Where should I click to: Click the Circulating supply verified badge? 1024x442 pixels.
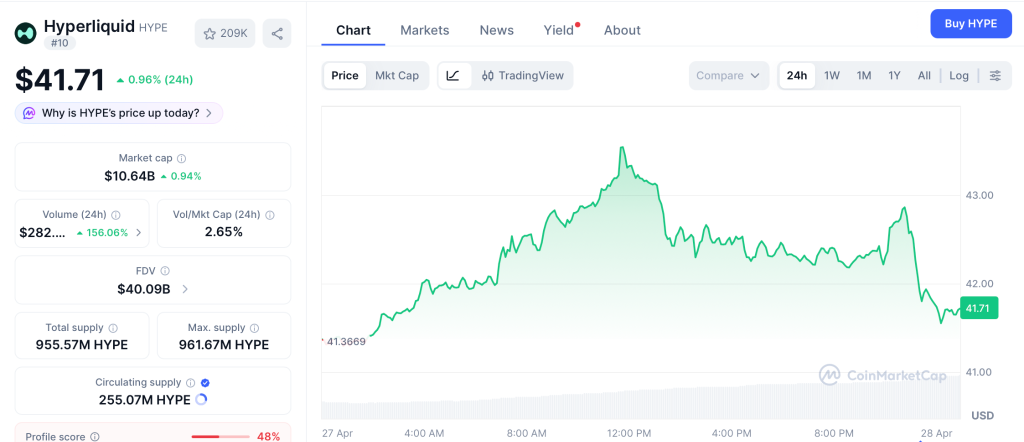coord(205,382)
